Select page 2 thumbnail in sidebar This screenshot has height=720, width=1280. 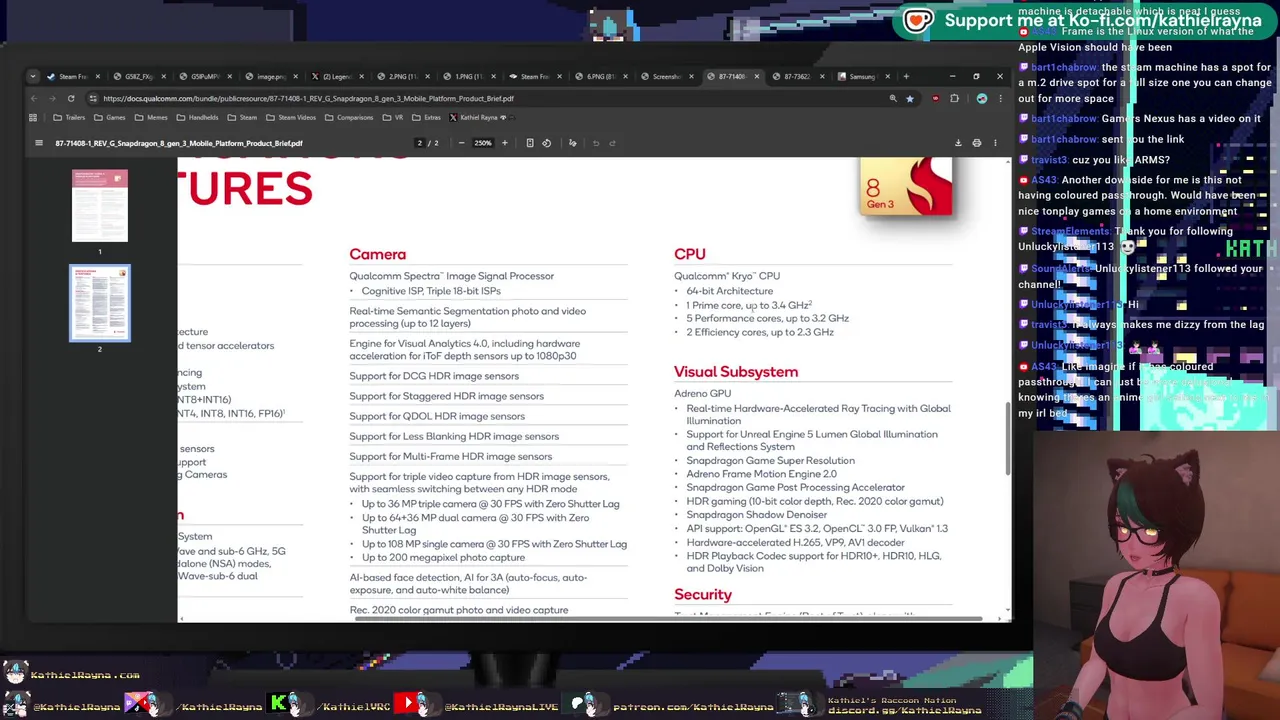pyautogui.click(x=100, y=303)
